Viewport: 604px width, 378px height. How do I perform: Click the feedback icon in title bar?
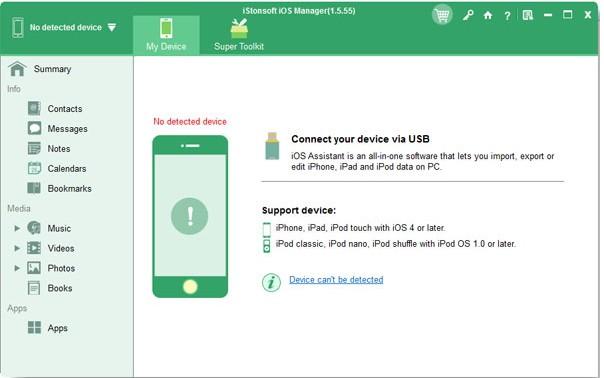[528, 15]
